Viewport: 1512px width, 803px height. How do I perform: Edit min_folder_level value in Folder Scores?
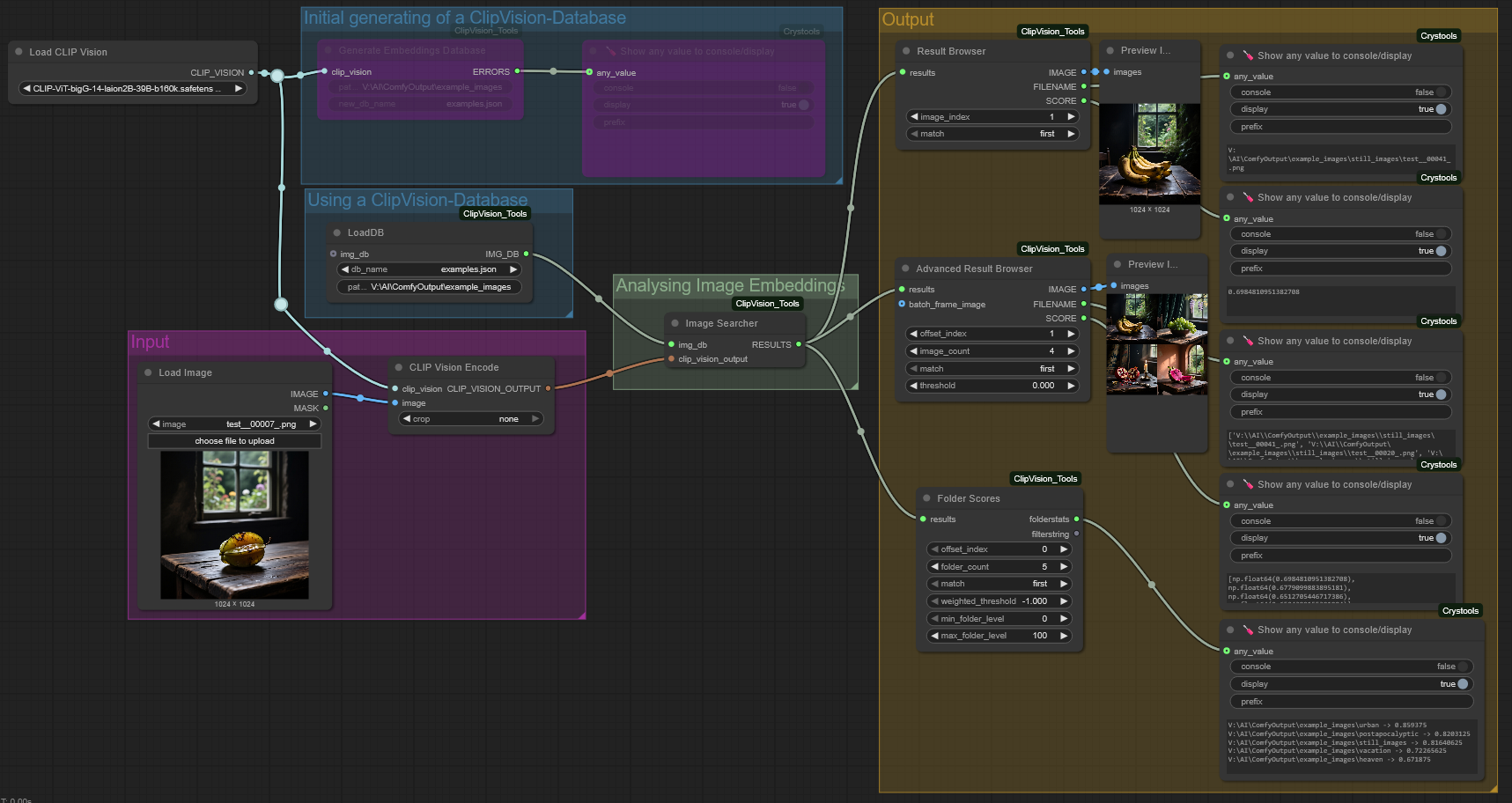coord(999,618)
